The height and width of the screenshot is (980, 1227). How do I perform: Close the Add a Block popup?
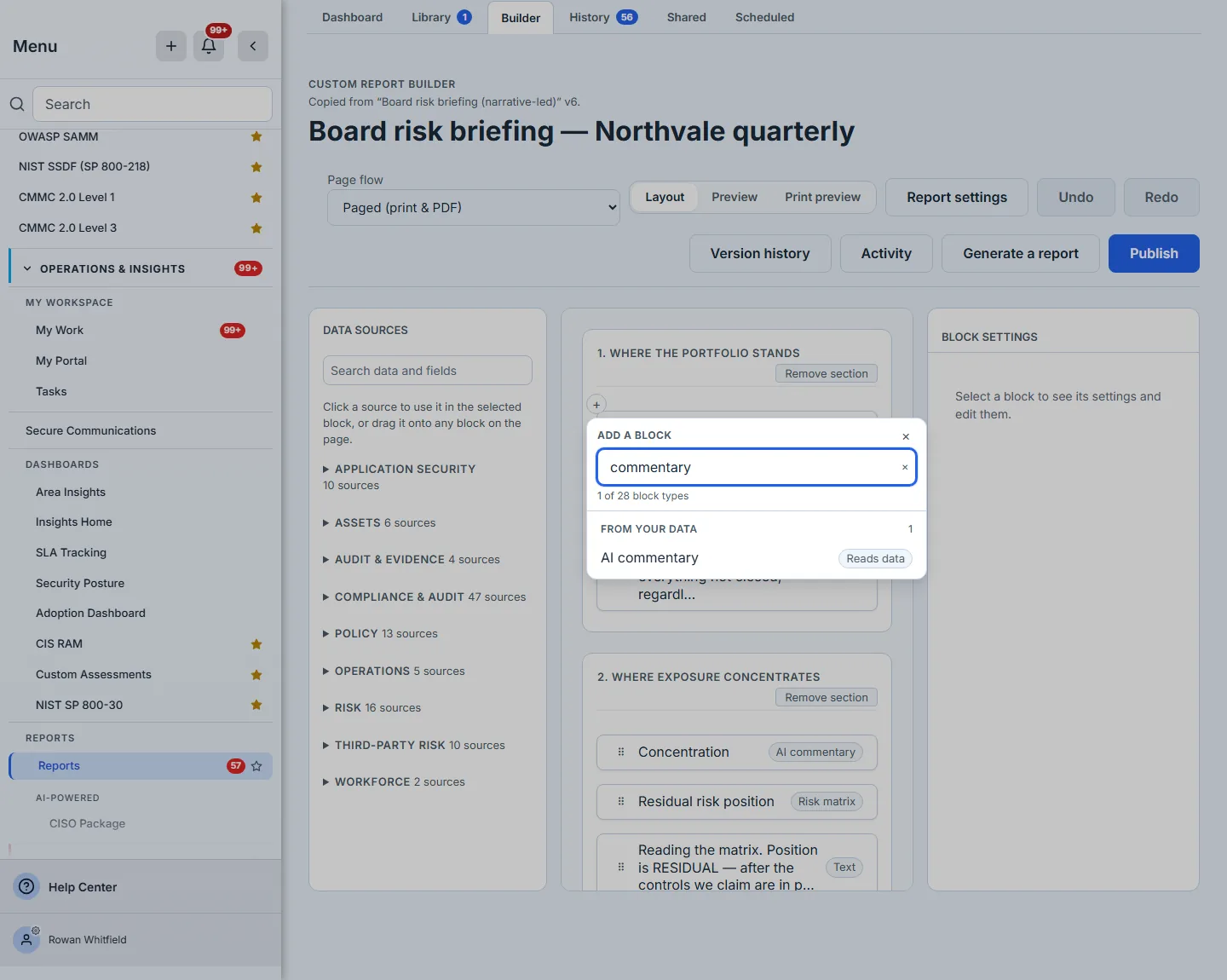(x=906, y=436)
